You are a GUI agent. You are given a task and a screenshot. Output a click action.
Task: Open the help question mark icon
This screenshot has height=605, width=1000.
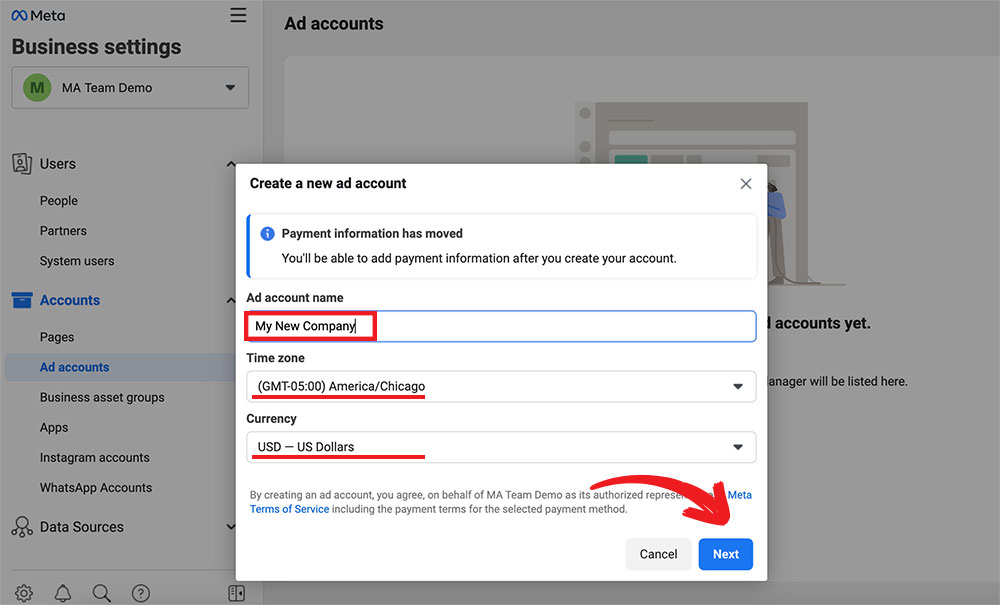pyautogui.click(x=141, y=593)
